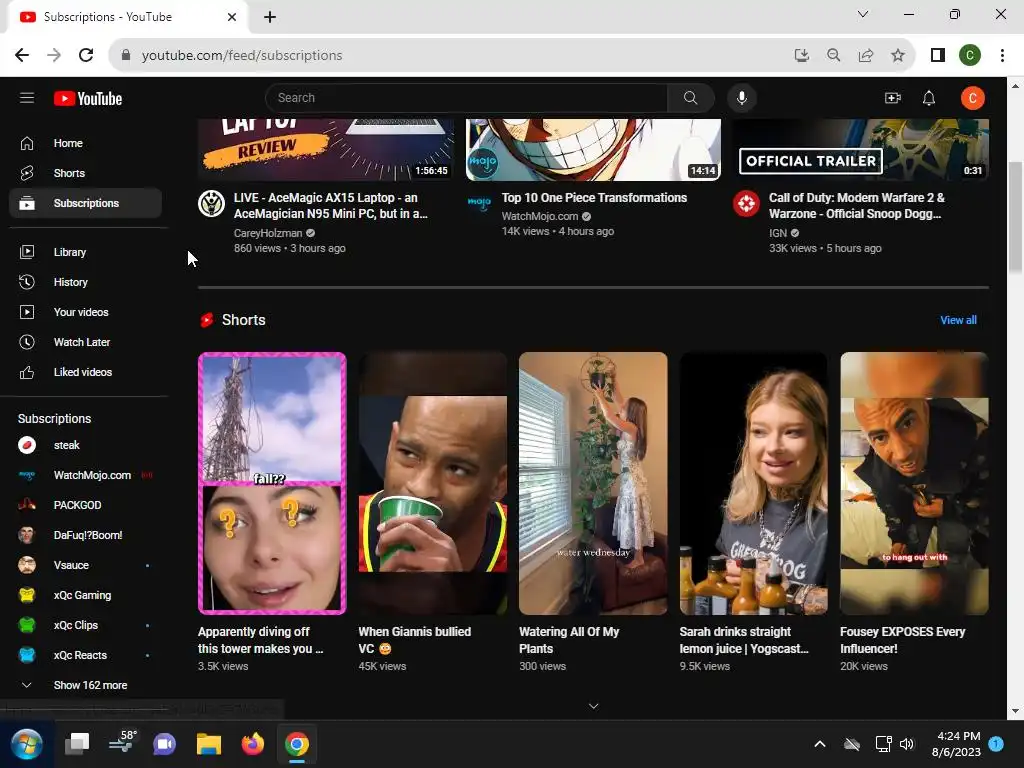Screen dimensions: 1024x768
Task: Open Library in the sidebar
Action: click(x=86, y=252)
